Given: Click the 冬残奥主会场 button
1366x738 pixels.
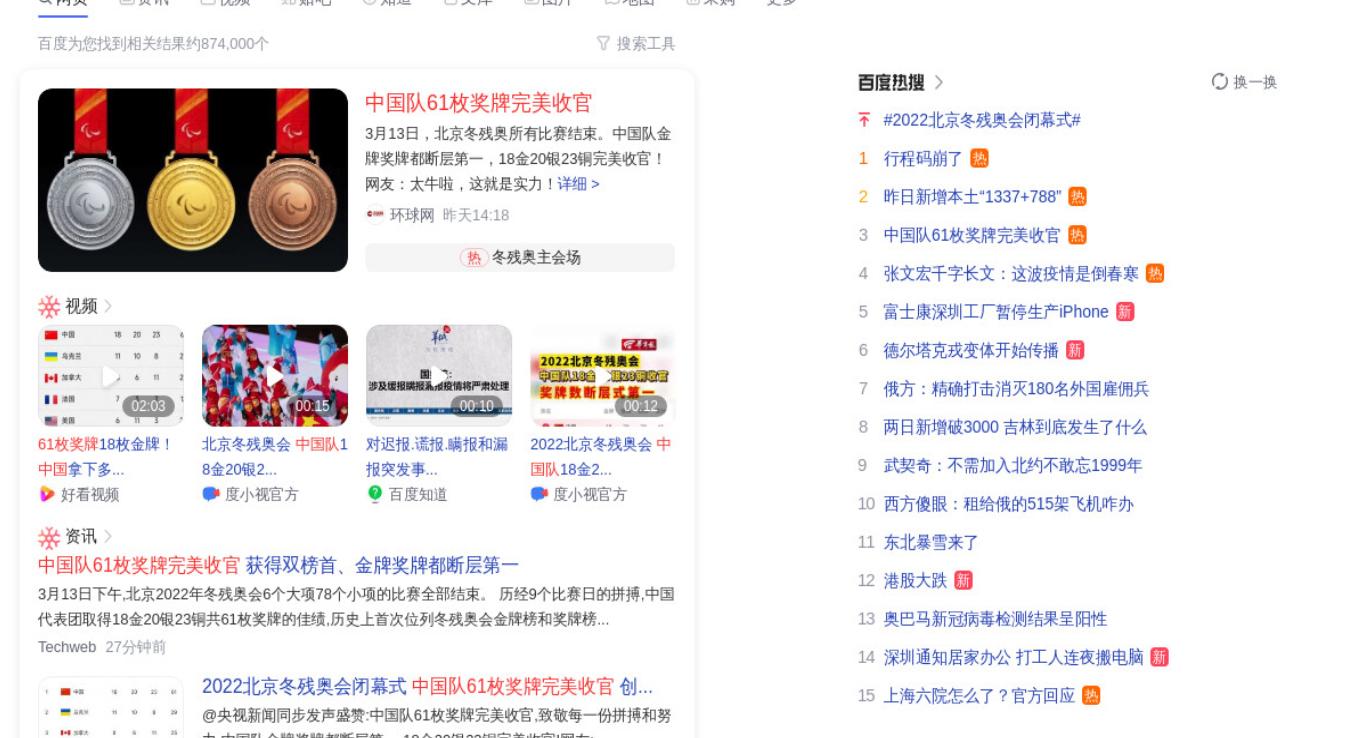Looking at the screenshot, I should pyautogui.click(x=520, y=258).
